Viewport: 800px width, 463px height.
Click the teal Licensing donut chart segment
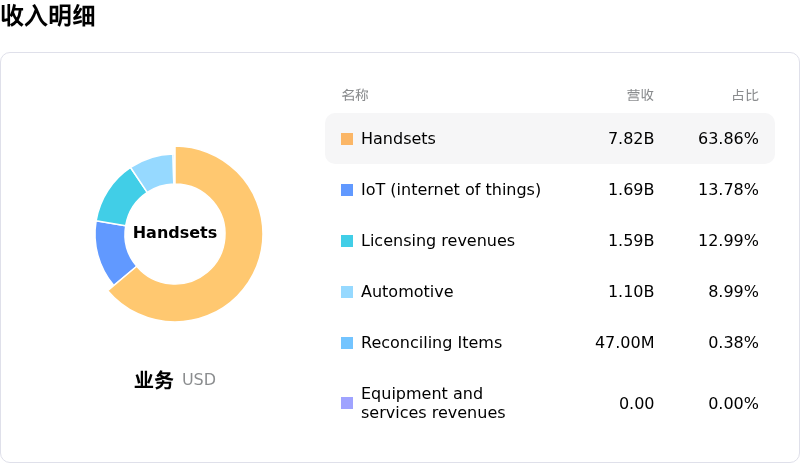[122, 196]
